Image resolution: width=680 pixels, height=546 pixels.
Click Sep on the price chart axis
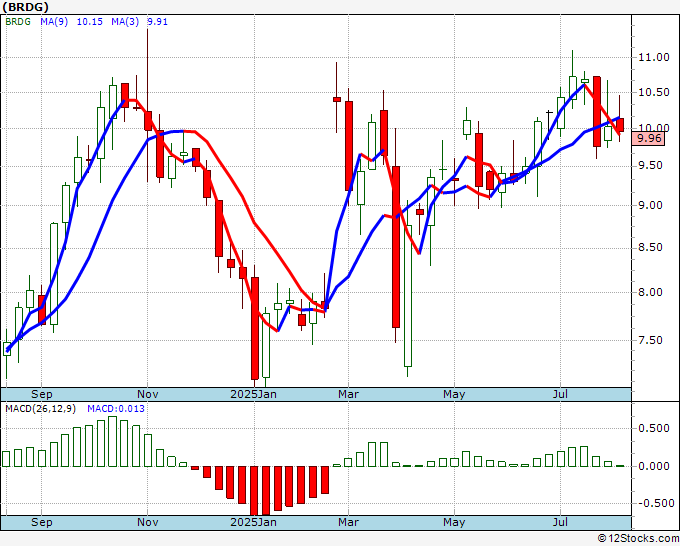click(x=42, y=394)
